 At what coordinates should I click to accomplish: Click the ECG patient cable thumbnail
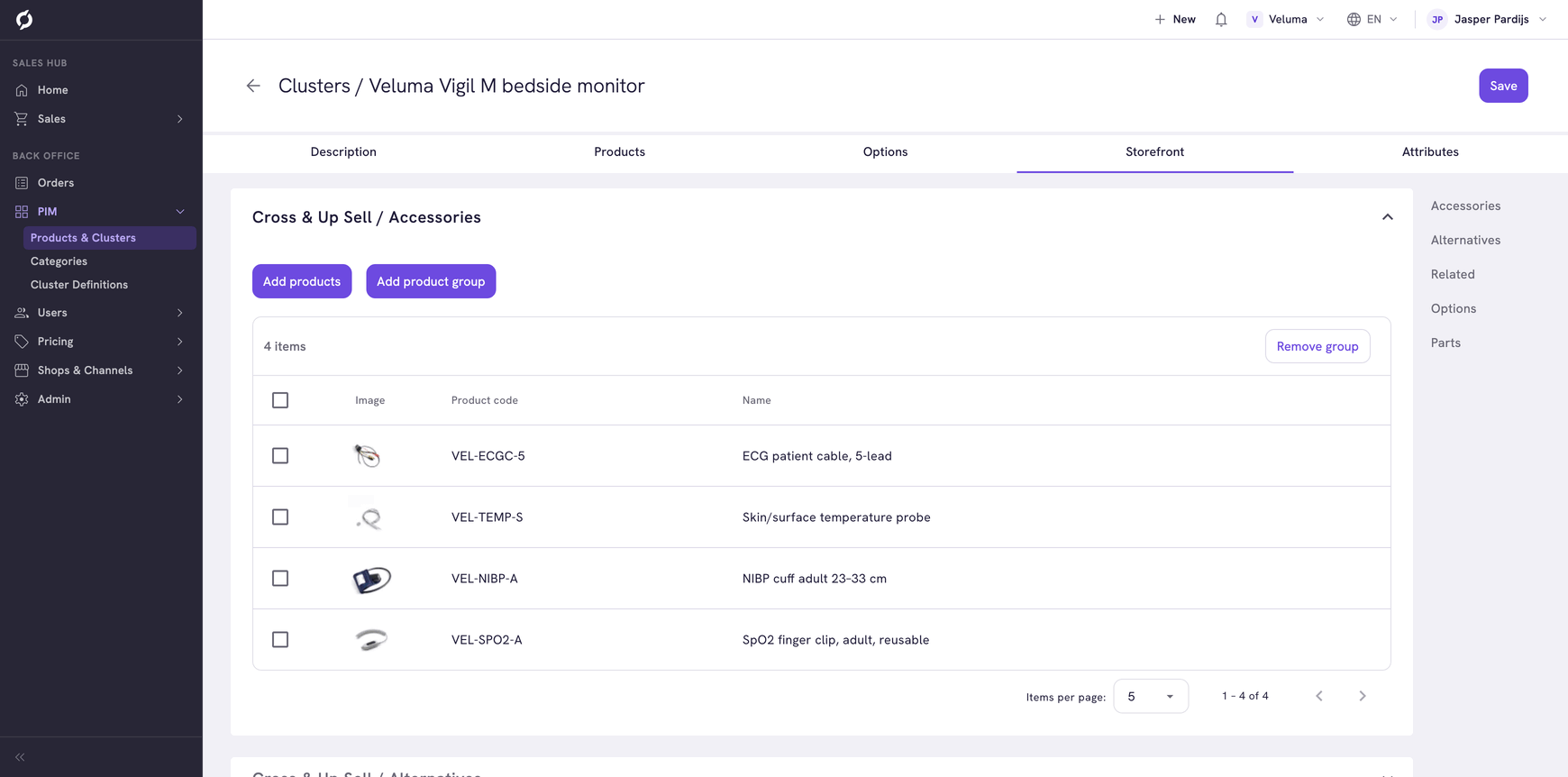coord(368,456)
